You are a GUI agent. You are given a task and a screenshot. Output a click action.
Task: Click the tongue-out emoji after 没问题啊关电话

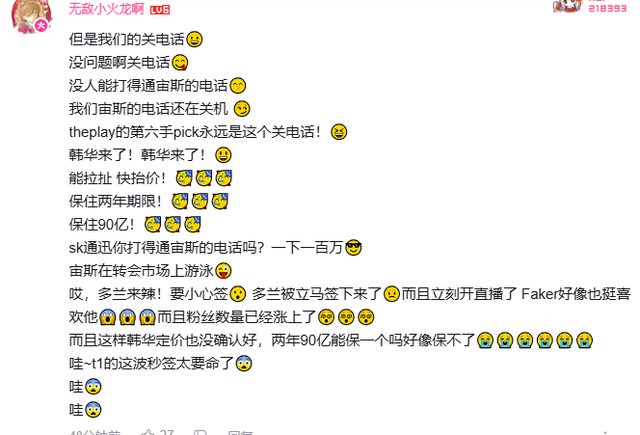click(180, 62)
